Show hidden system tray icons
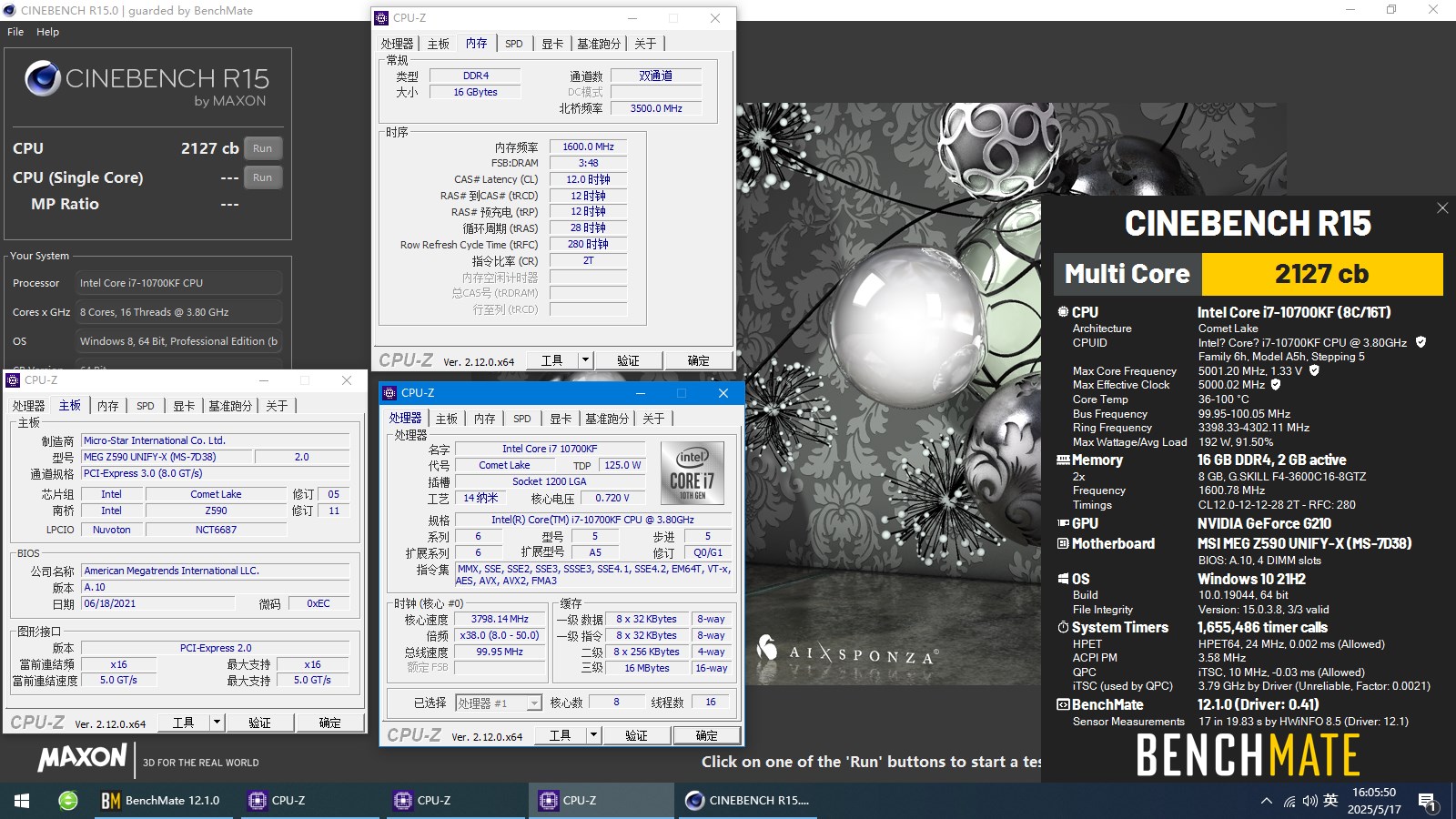The height and width of the screenshot is (819, 1456). coord(1267,801)
